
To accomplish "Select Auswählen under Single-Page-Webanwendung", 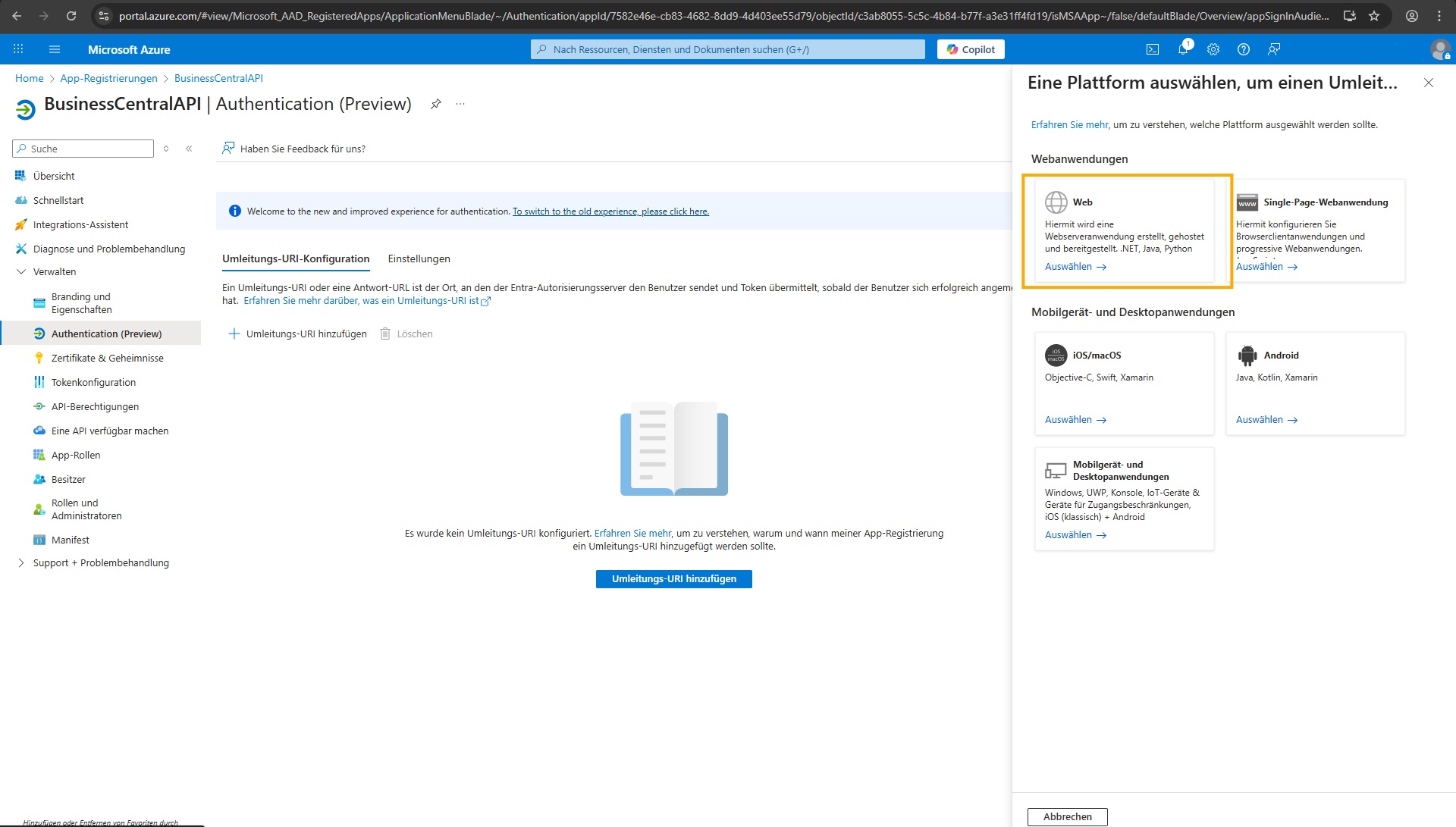I will (1266, 267).
